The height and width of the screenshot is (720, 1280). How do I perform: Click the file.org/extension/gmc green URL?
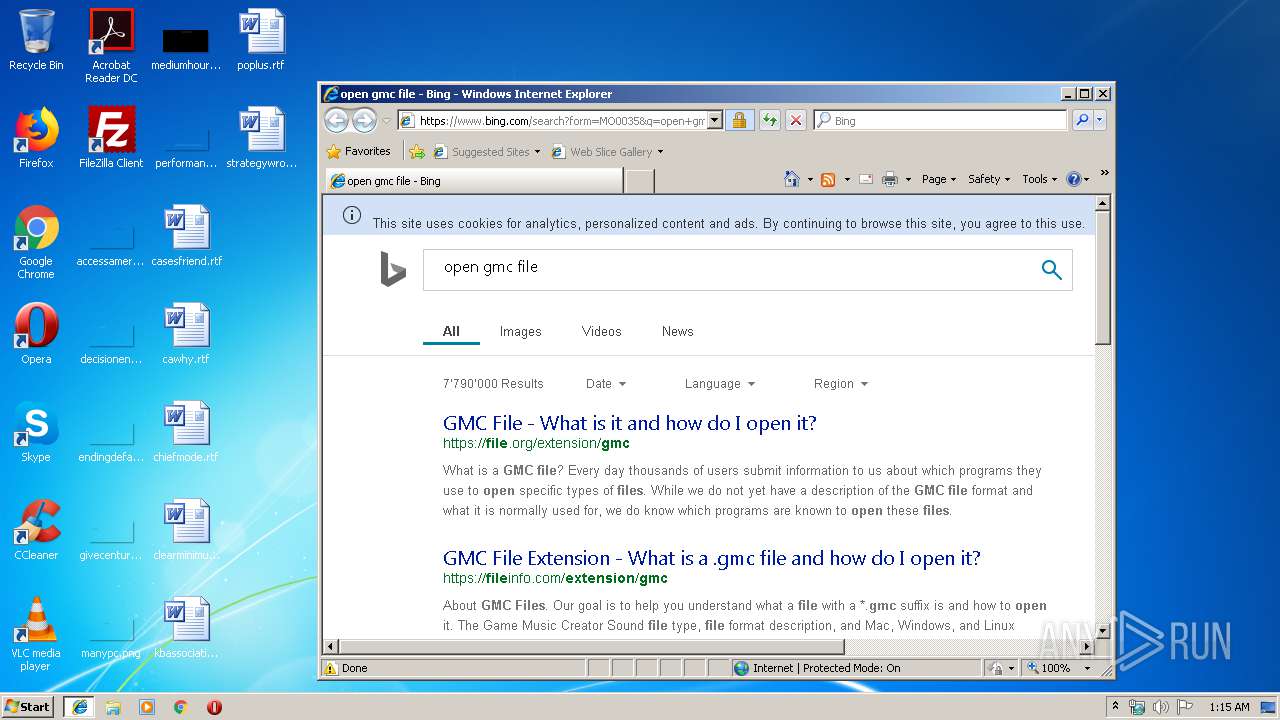536,443
